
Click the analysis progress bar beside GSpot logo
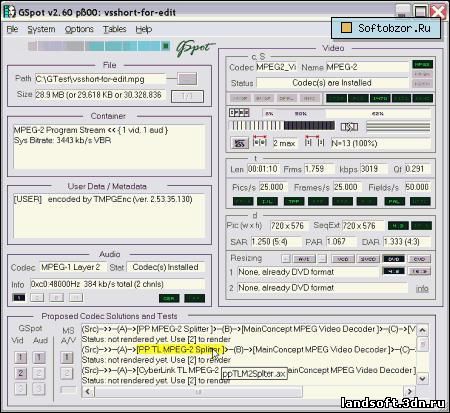99,46
